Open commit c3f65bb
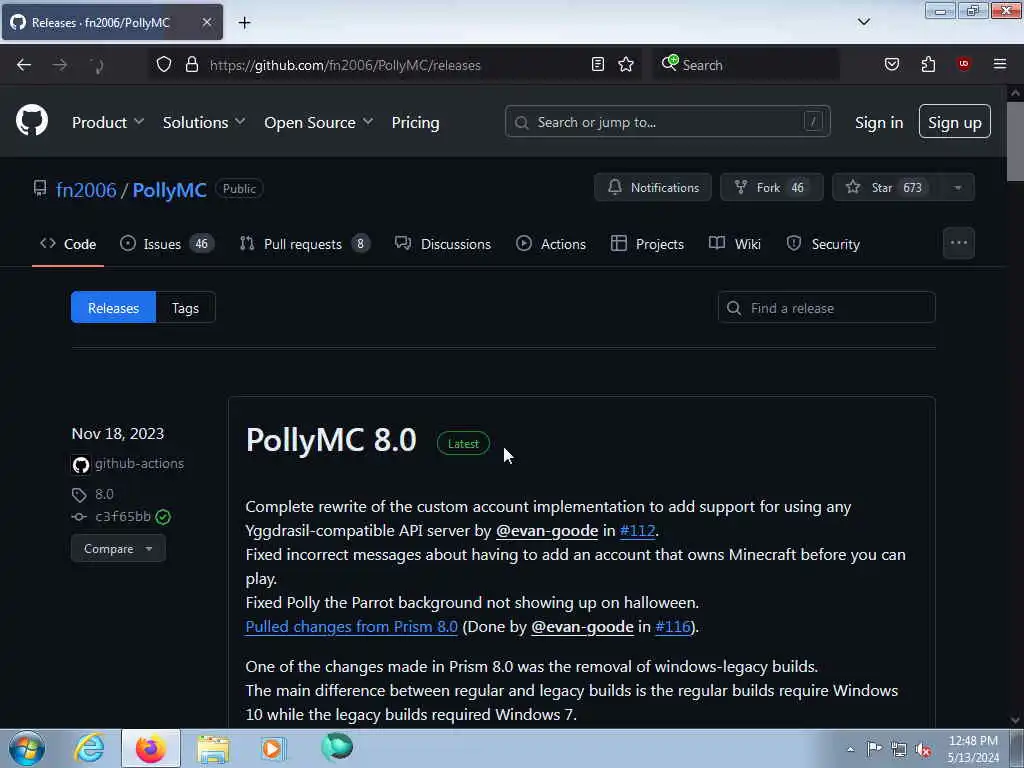Viewport: 1024px width, 768px height. (123, 517)
